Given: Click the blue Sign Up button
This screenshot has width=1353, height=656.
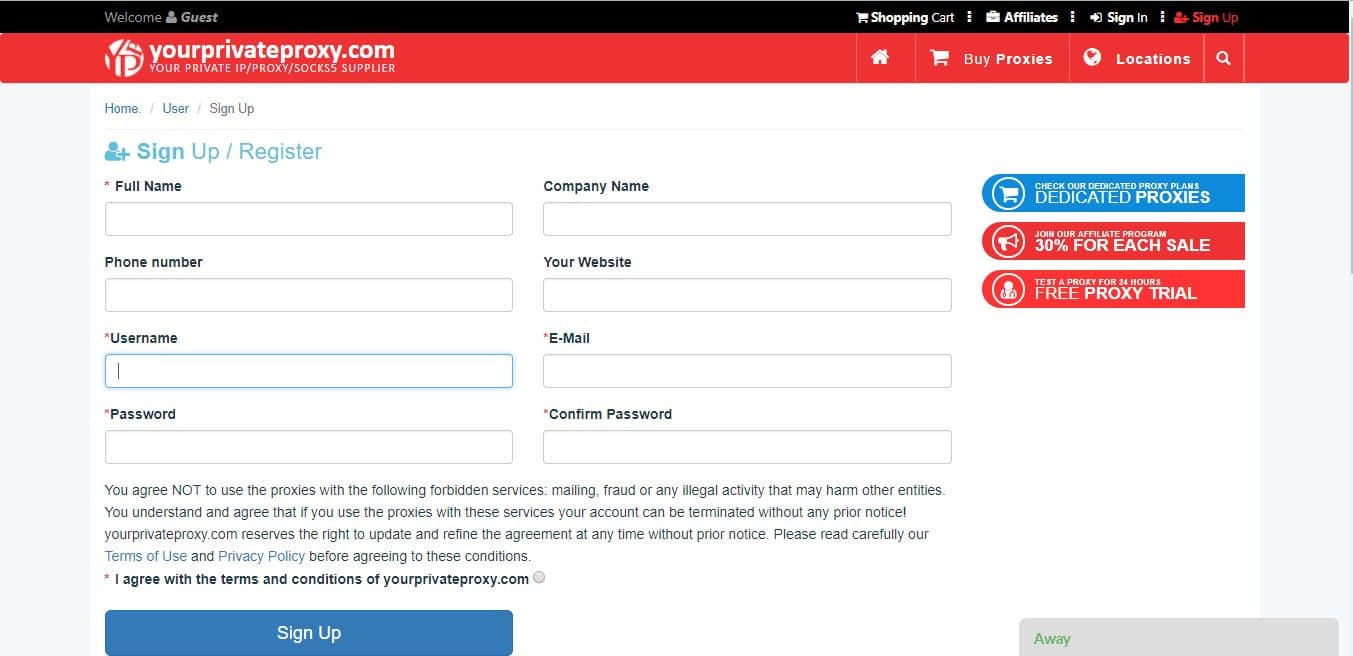Looking at the screenshot, I should 309,633.
